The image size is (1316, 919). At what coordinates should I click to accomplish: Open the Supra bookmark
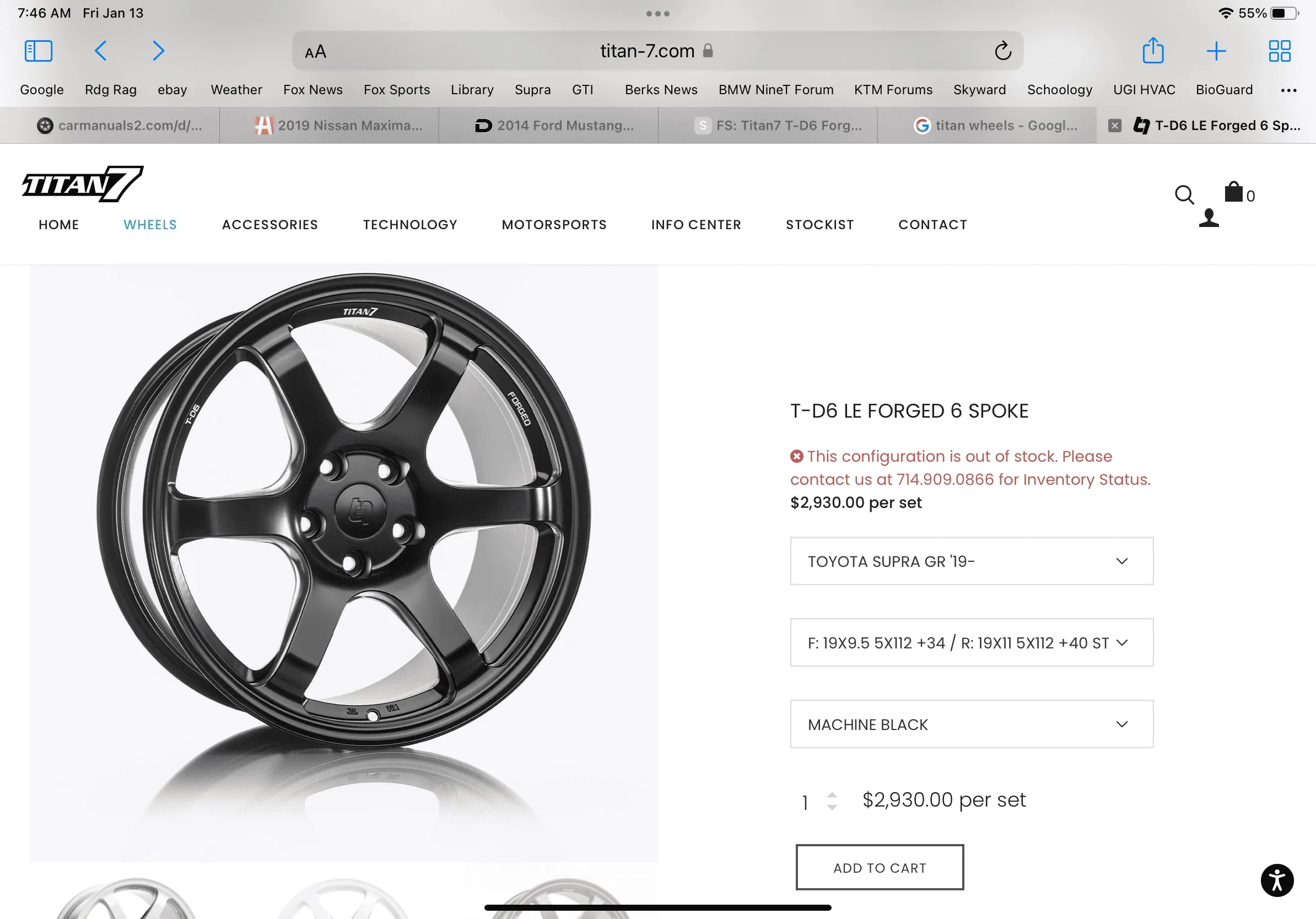pyautogui.click(x=532, y=90)
